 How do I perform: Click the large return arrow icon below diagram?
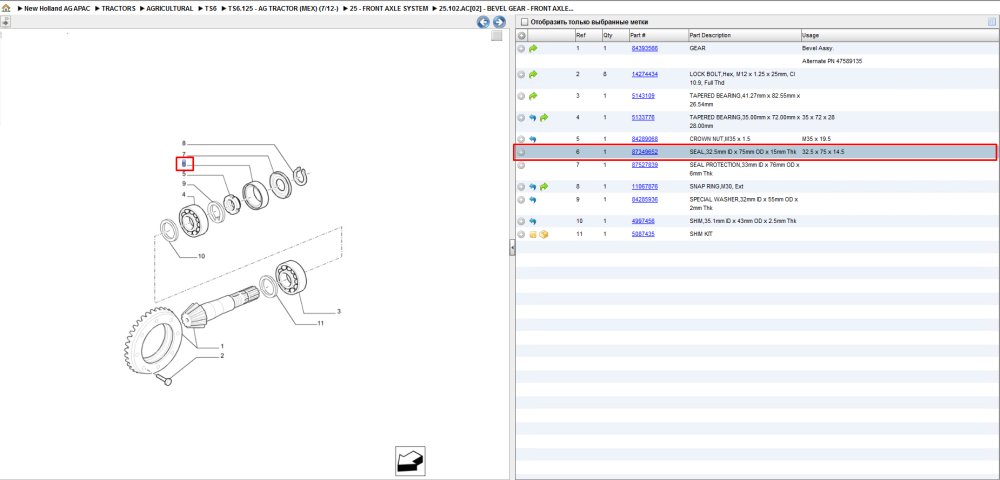coord(410,461)
